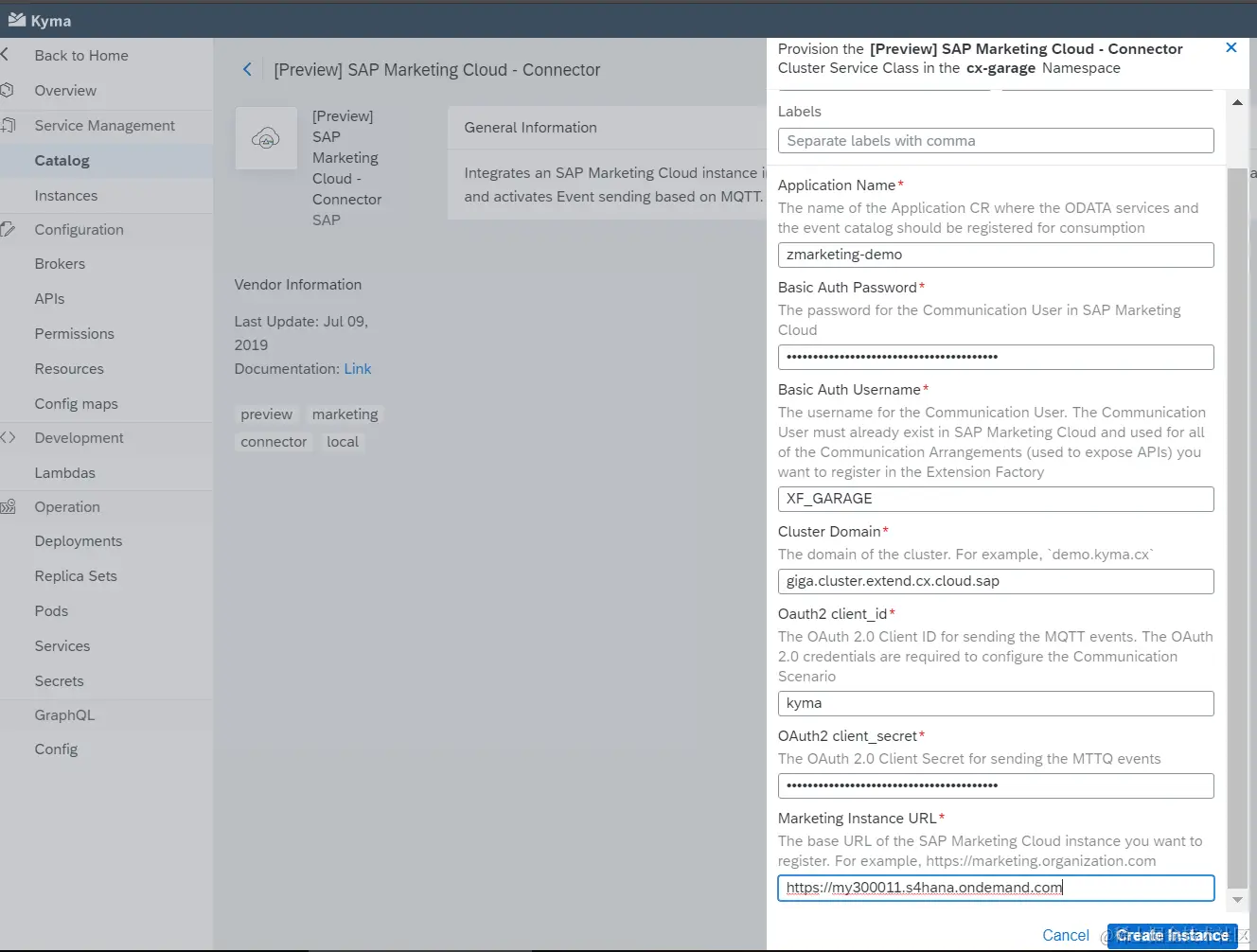Click the Kyma logo icon

(x=16, y=20)
